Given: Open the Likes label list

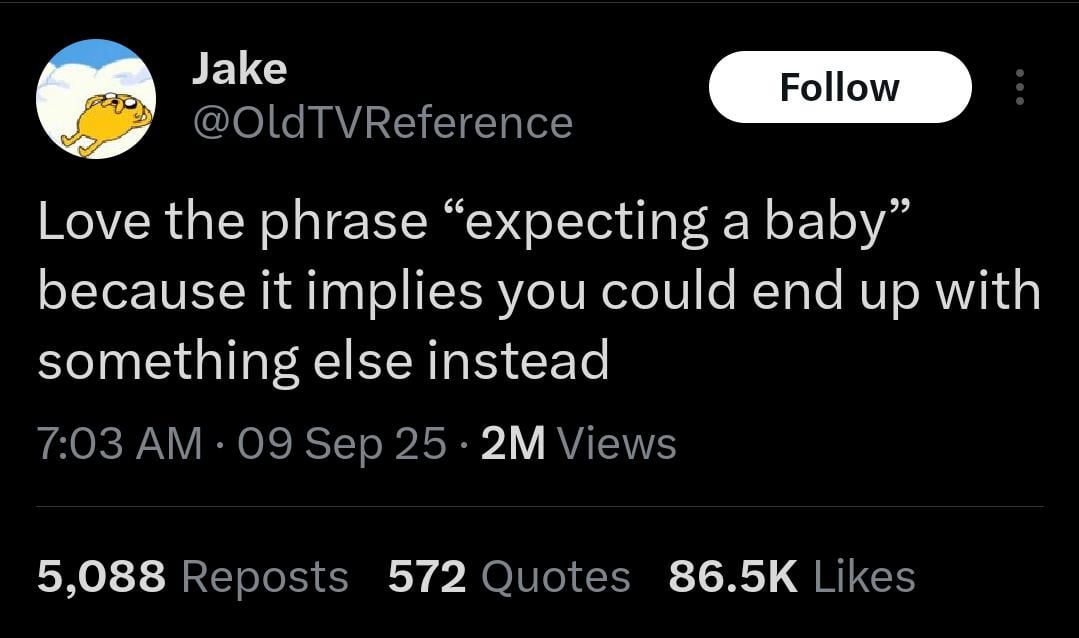Looking at the screenshot, I should [864, 577].
